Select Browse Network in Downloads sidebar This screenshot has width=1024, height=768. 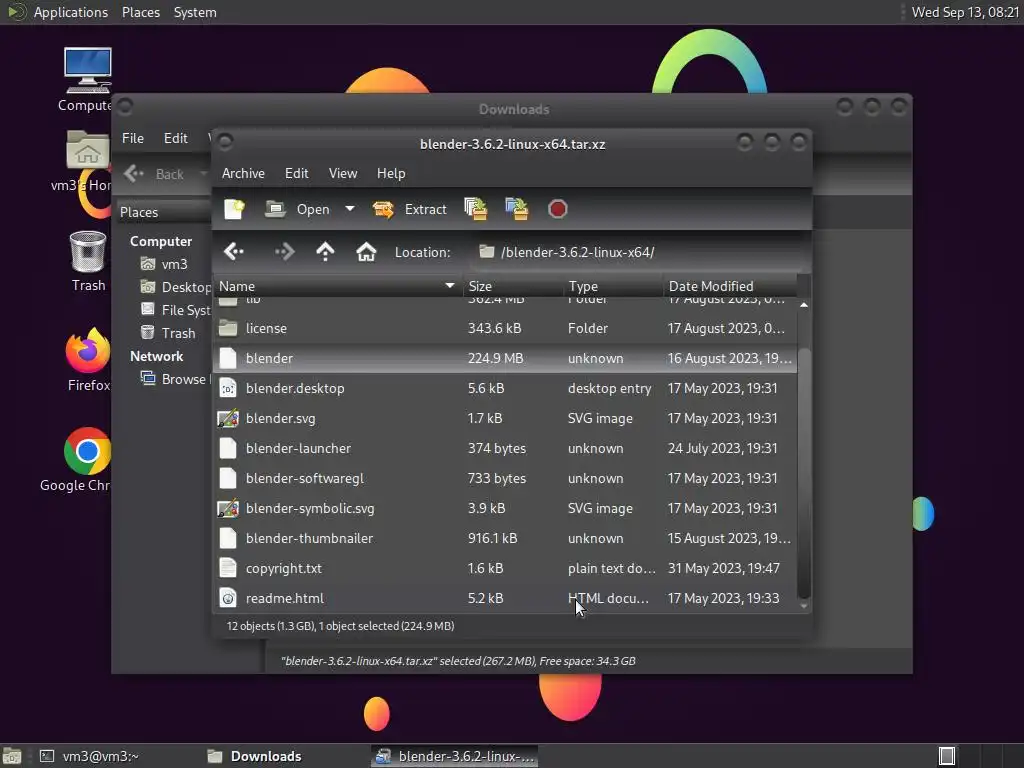click(x=175, y=379)
